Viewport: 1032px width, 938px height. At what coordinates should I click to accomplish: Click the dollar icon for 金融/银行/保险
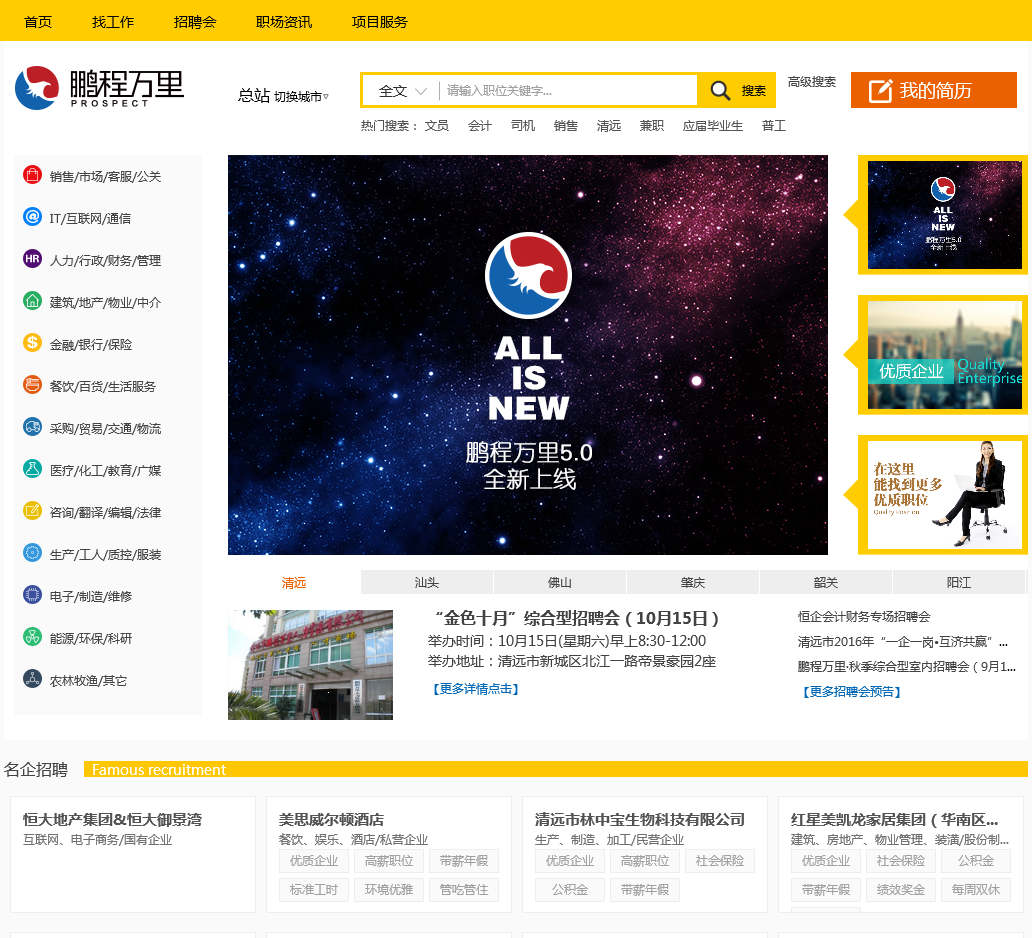[32, 343]
